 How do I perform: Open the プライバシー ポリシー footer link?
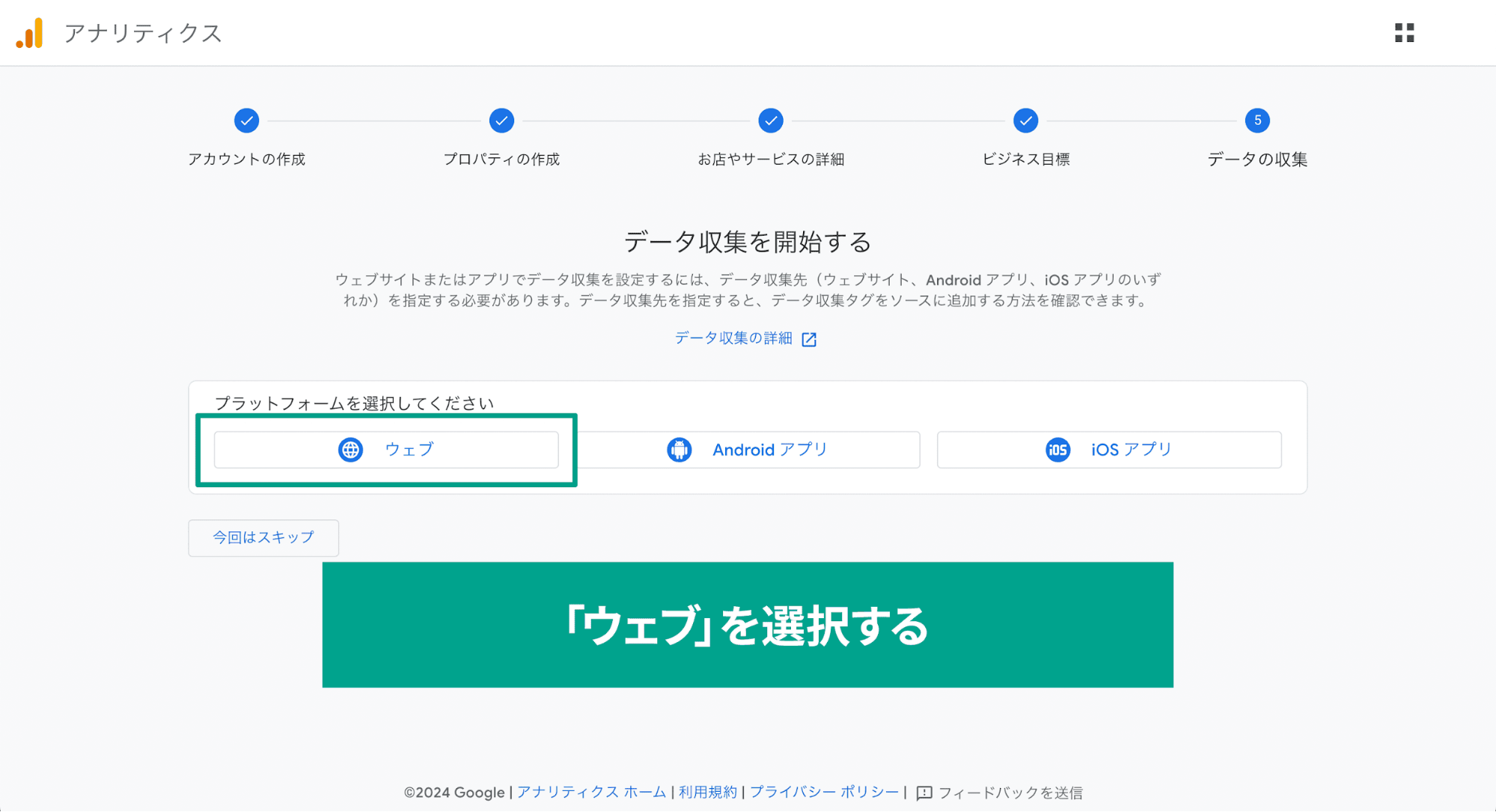click(x=825, y=793)
